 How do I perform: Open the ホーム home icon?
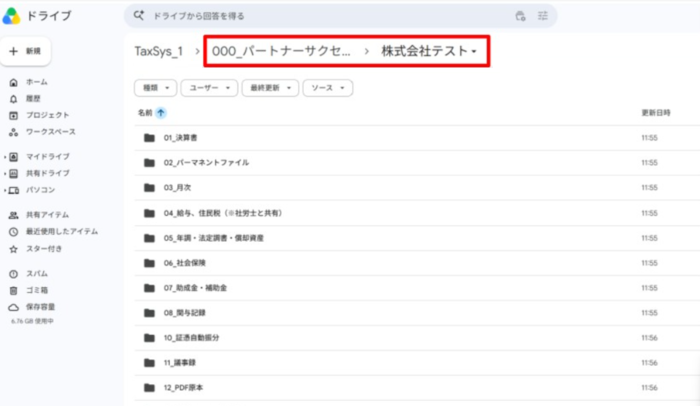coord(13,82)
